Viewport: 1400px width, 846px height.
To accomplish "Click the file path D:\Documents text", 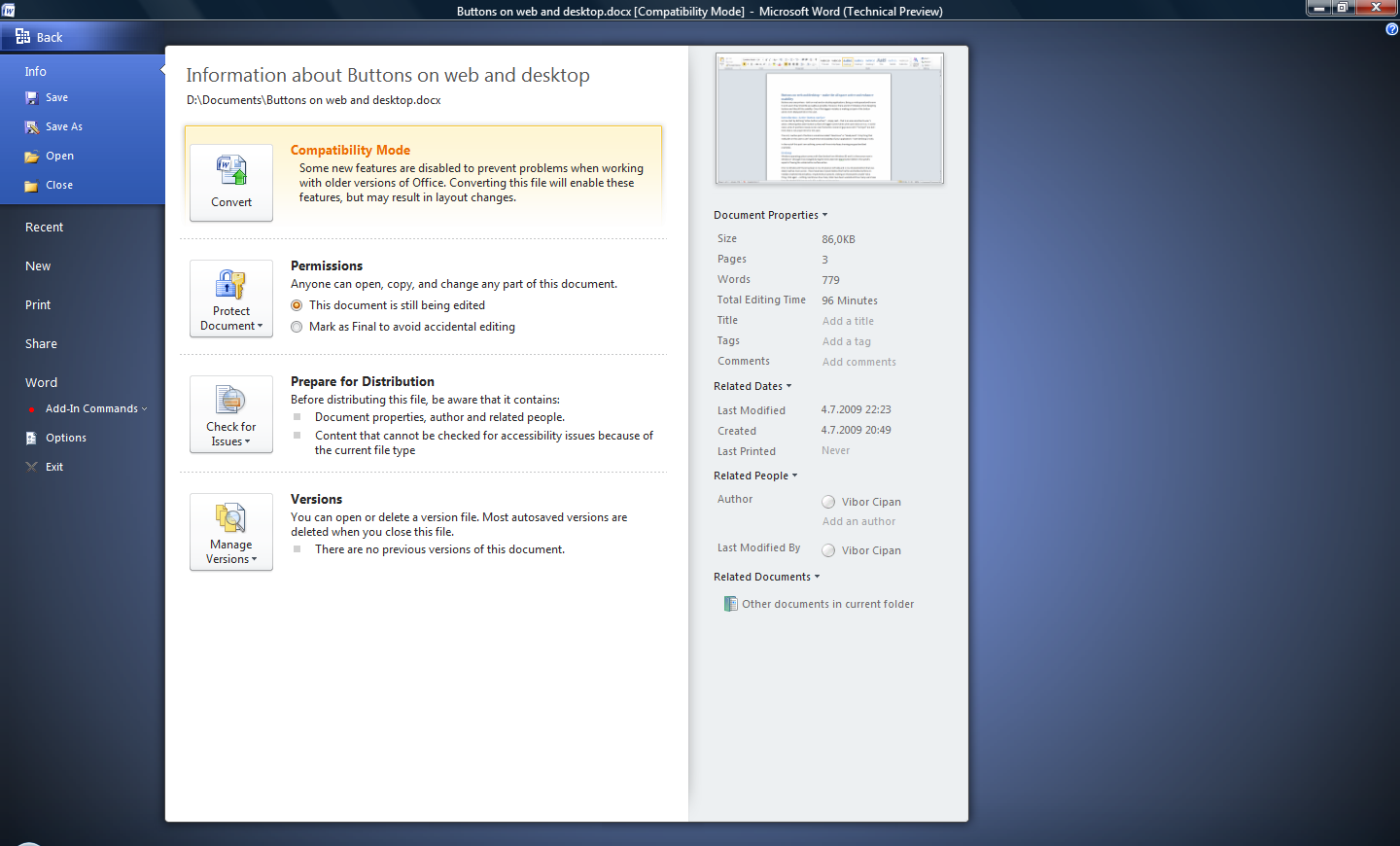I will (313, 100).
